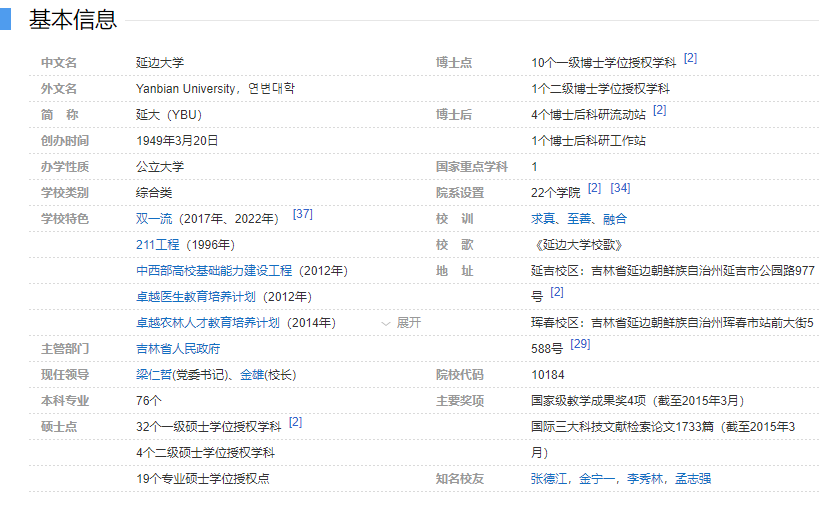
Task: Click the 211工程 link
Action: [x=157, y=245]
